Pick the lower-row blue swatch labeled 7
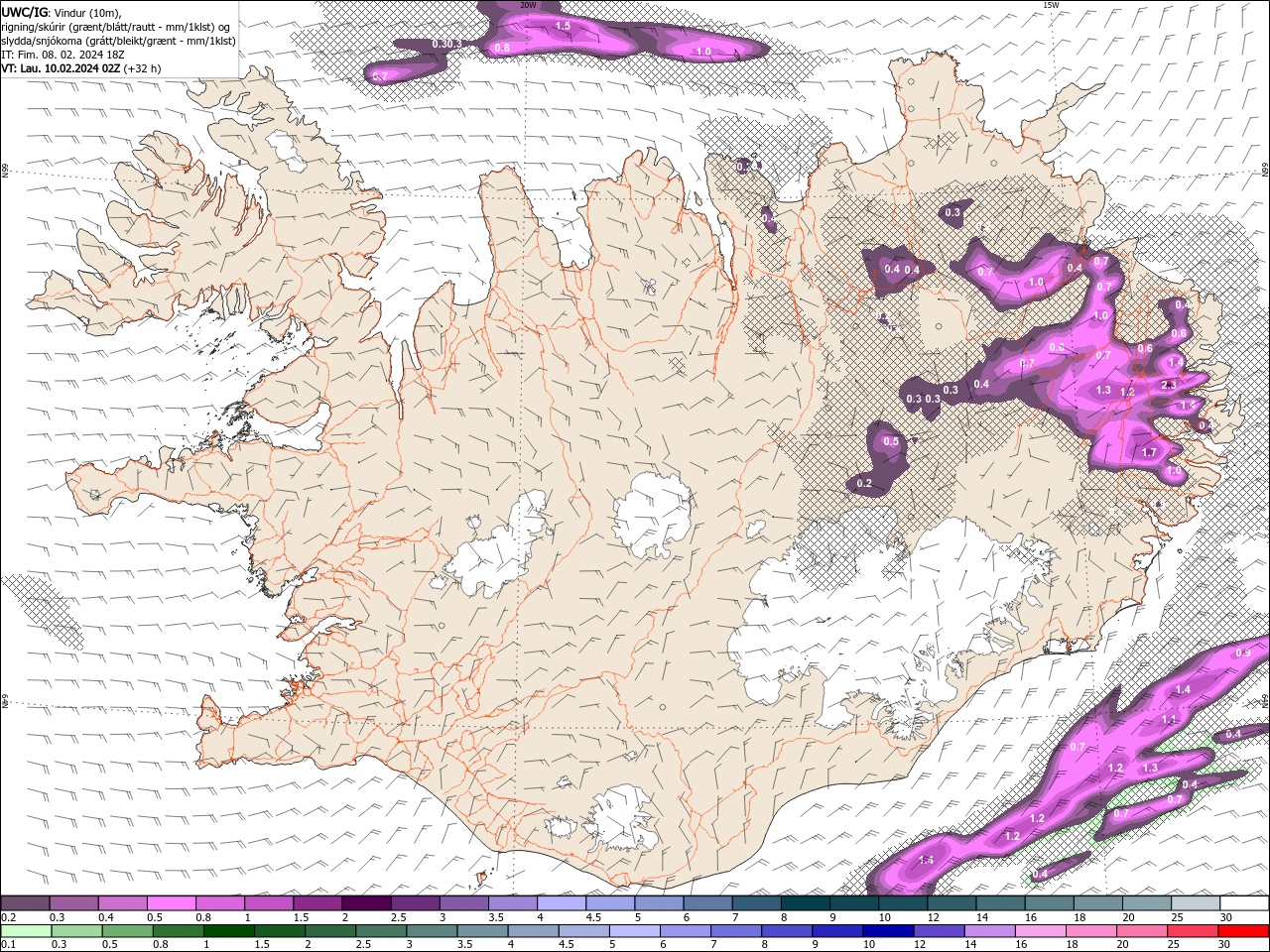The width and height of the screenshot is (1270, 952). [735, 930]
